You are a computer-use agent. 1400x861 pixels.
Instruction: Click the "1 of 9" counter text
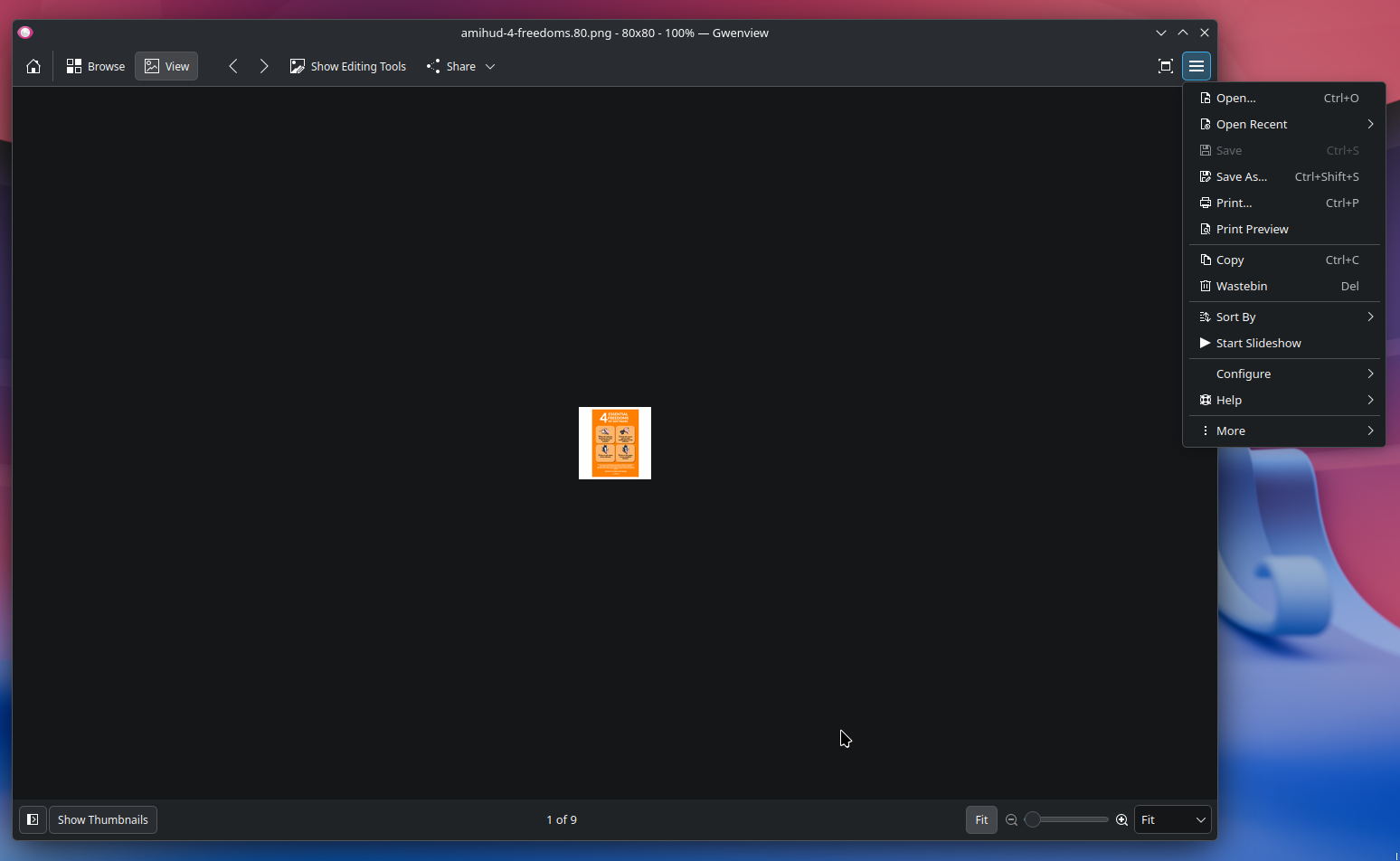pyautogui.click(x=562, y=819)
